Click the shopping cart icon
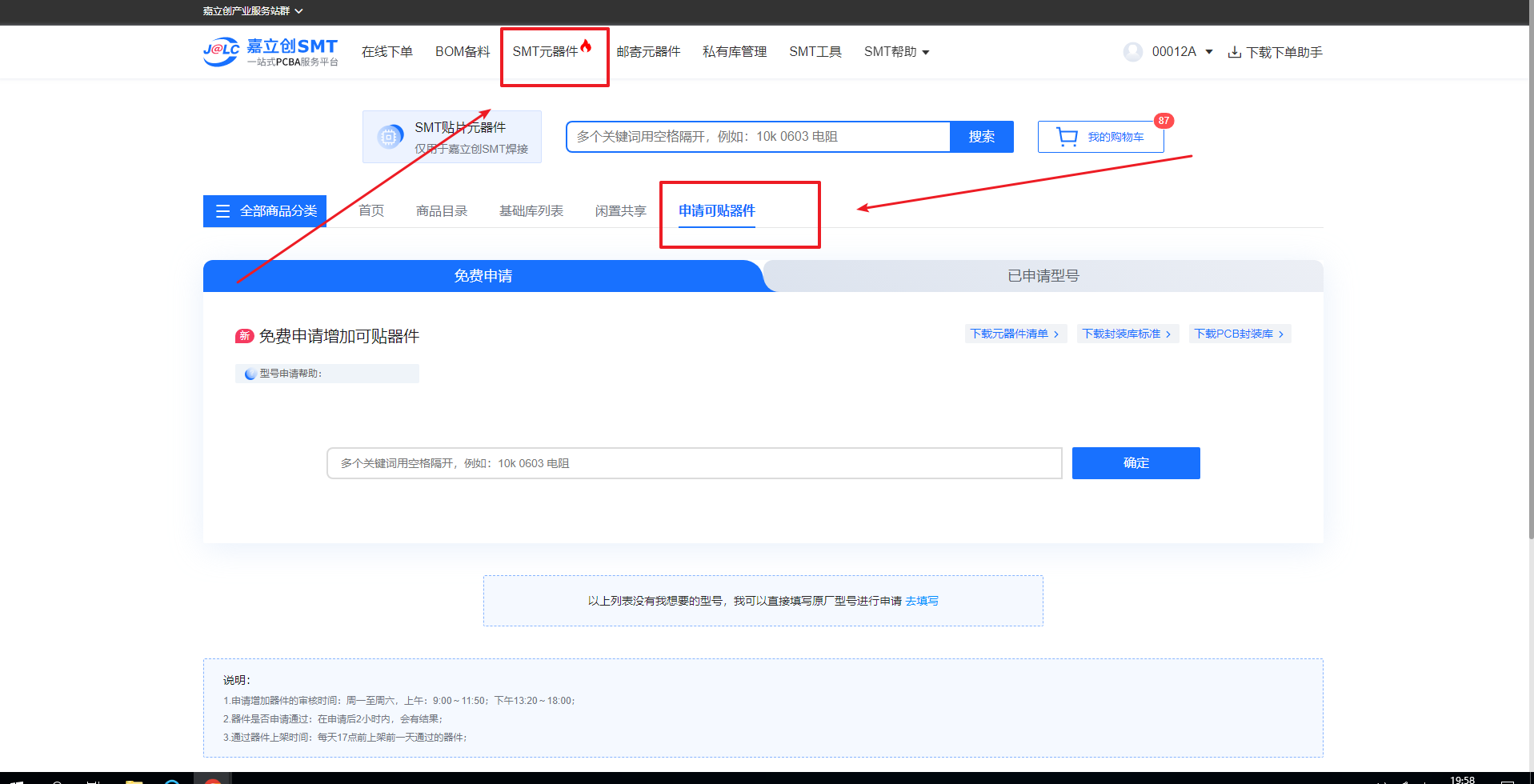The width and height of the screenshot is (1534, 784). pos(1067,137)
